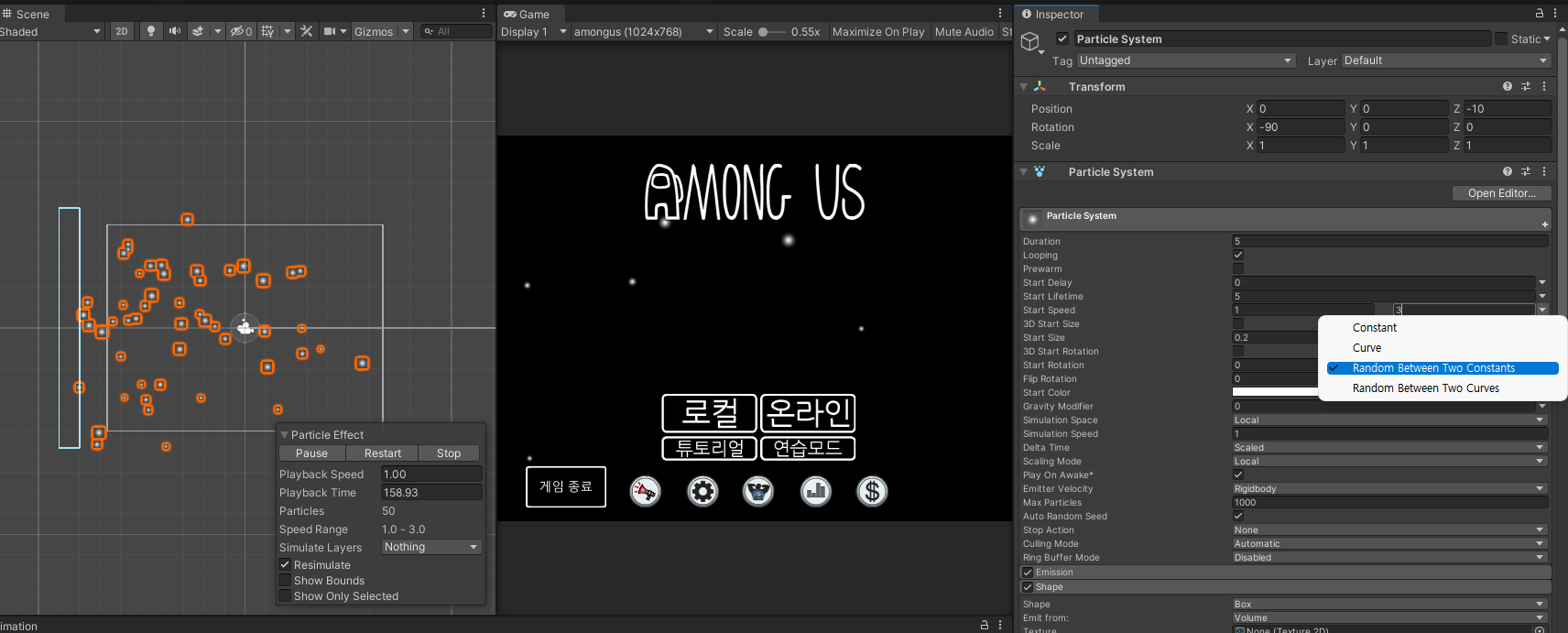Toggle Scene view lighting bulb icon
The width and height of the screenshot is (1568, 633).
point(150,31)
